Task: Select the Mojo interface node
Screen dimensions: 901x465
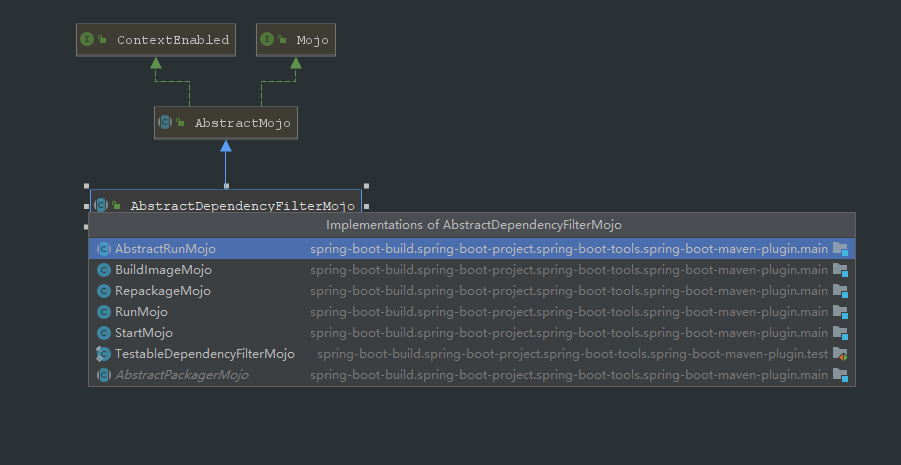Action: point(296,40)
